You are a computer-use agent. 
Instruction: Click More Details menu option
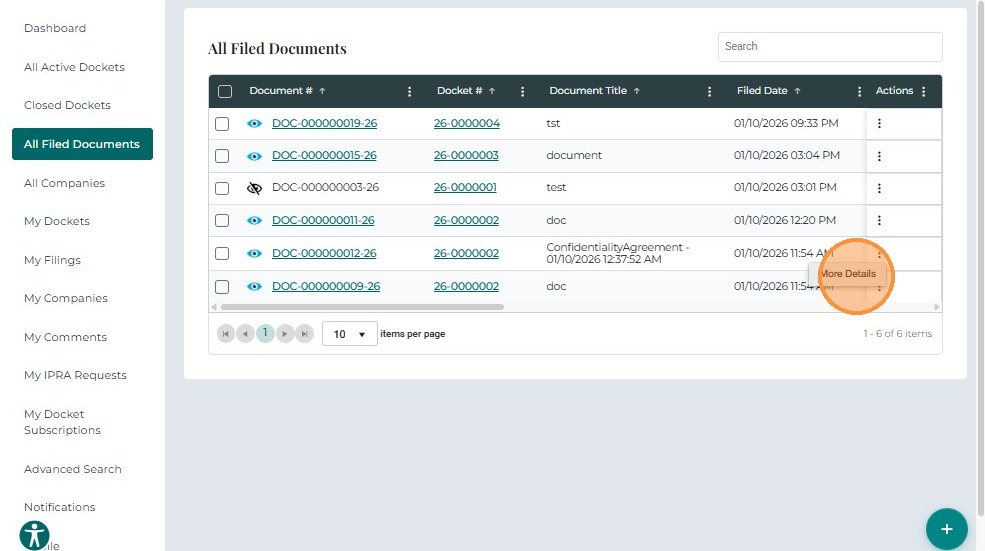click(847, 274)
